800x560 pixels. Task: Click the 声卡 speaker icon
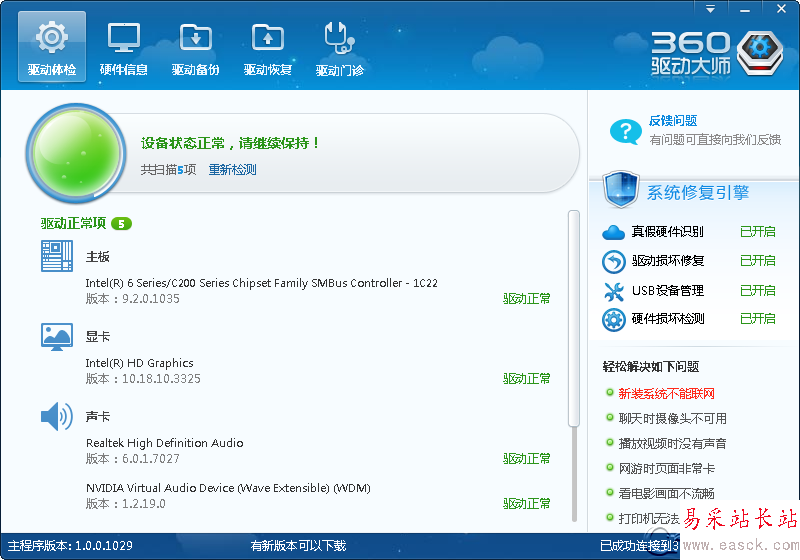(x=57, y=417)
